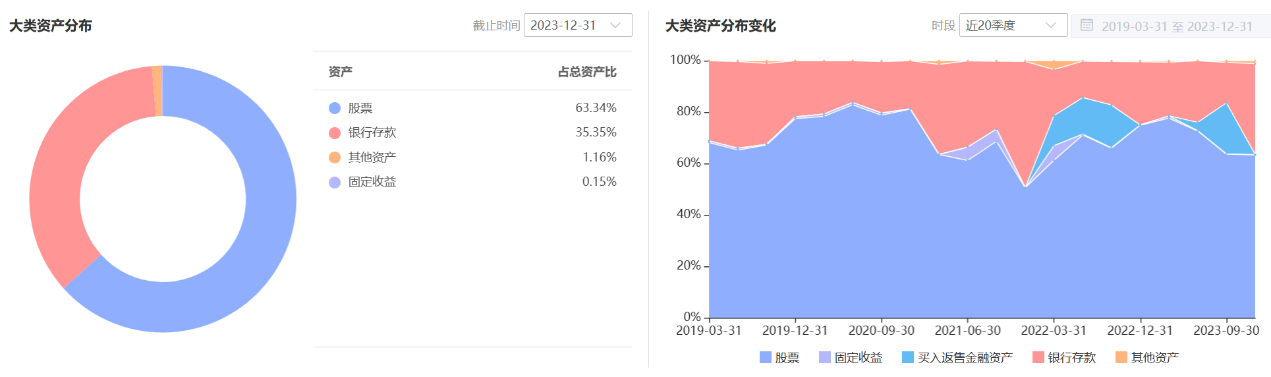Open the 截止时间 date dropdown 2023-12-31
This screenshot has width=1271, height=377.
(578, 25)
